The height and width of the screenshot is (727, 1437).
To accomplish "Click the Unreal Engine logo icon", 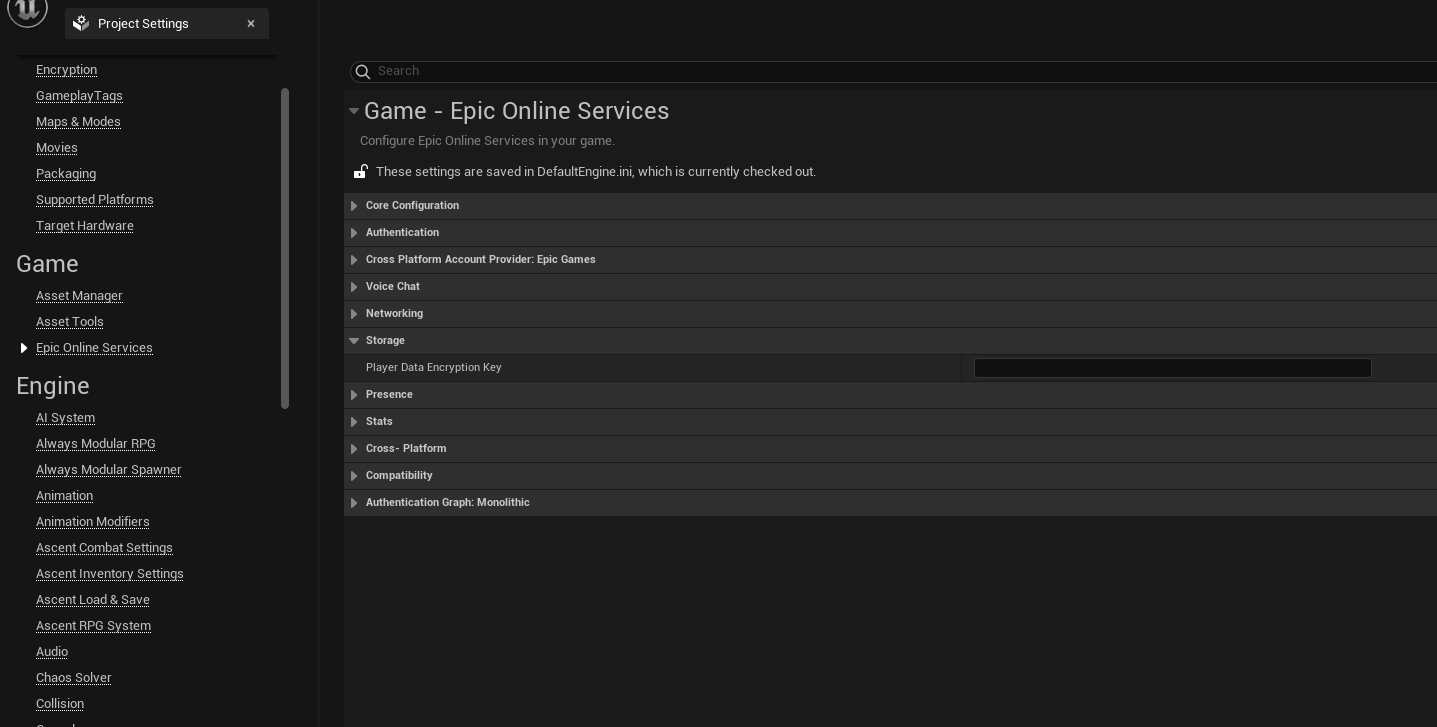I will [27, 11].
